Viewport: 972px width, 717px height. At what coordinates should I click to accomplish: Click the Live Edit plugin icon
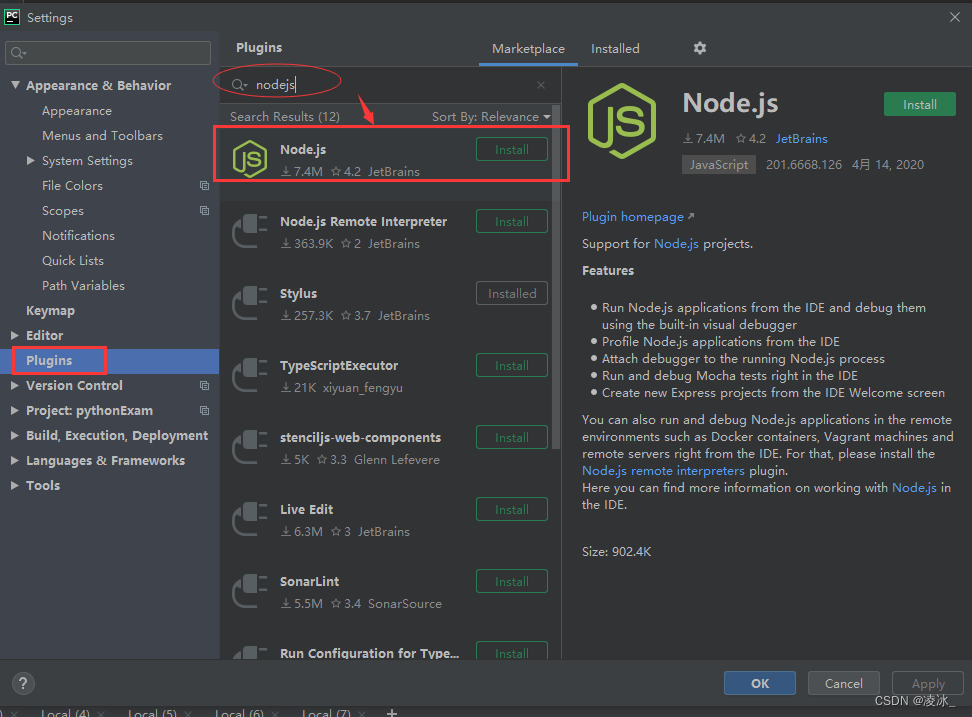tap(250, 519)
